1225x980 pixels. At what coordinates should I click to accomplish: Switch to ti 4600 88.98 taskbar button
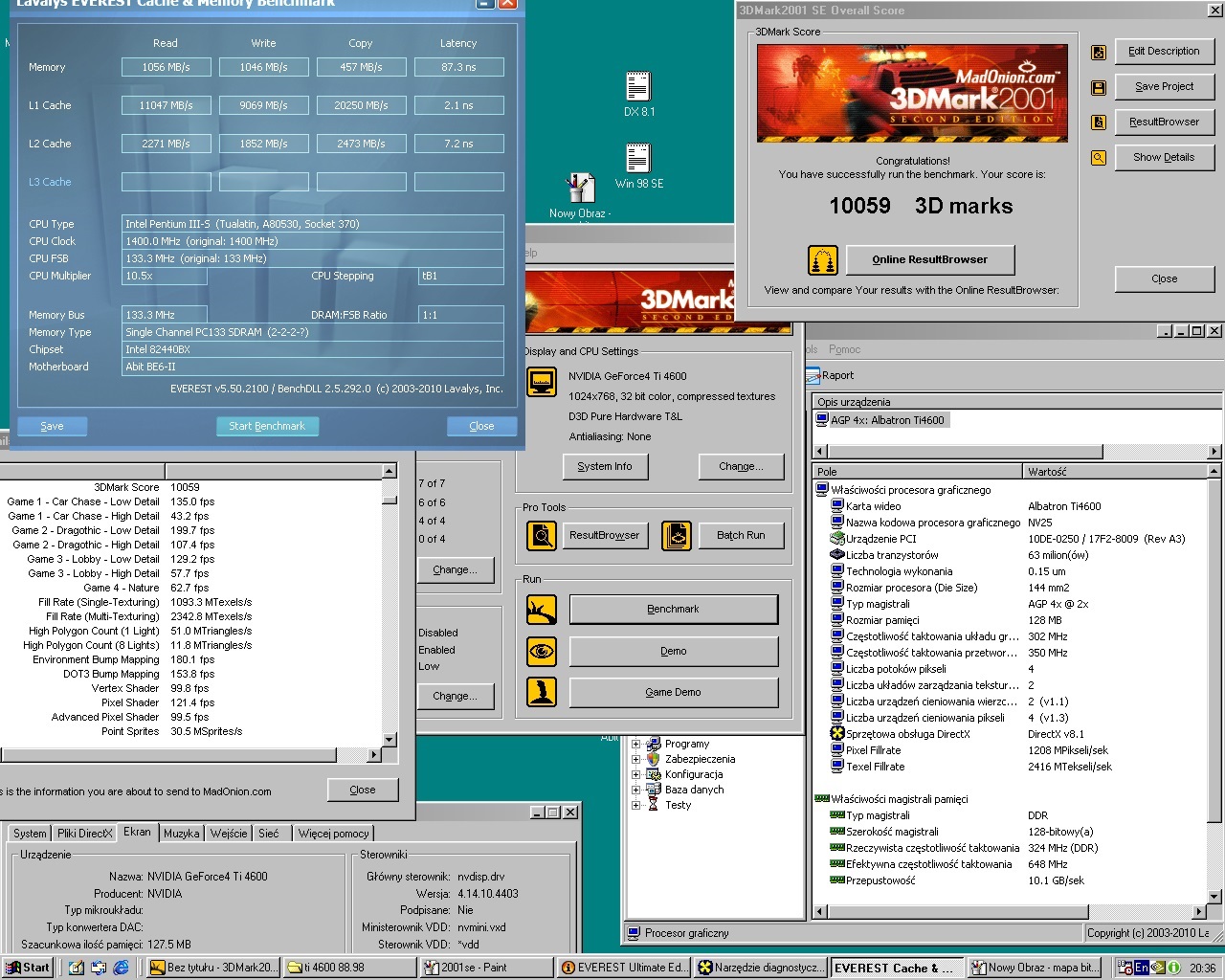click(x=349, y=968)
